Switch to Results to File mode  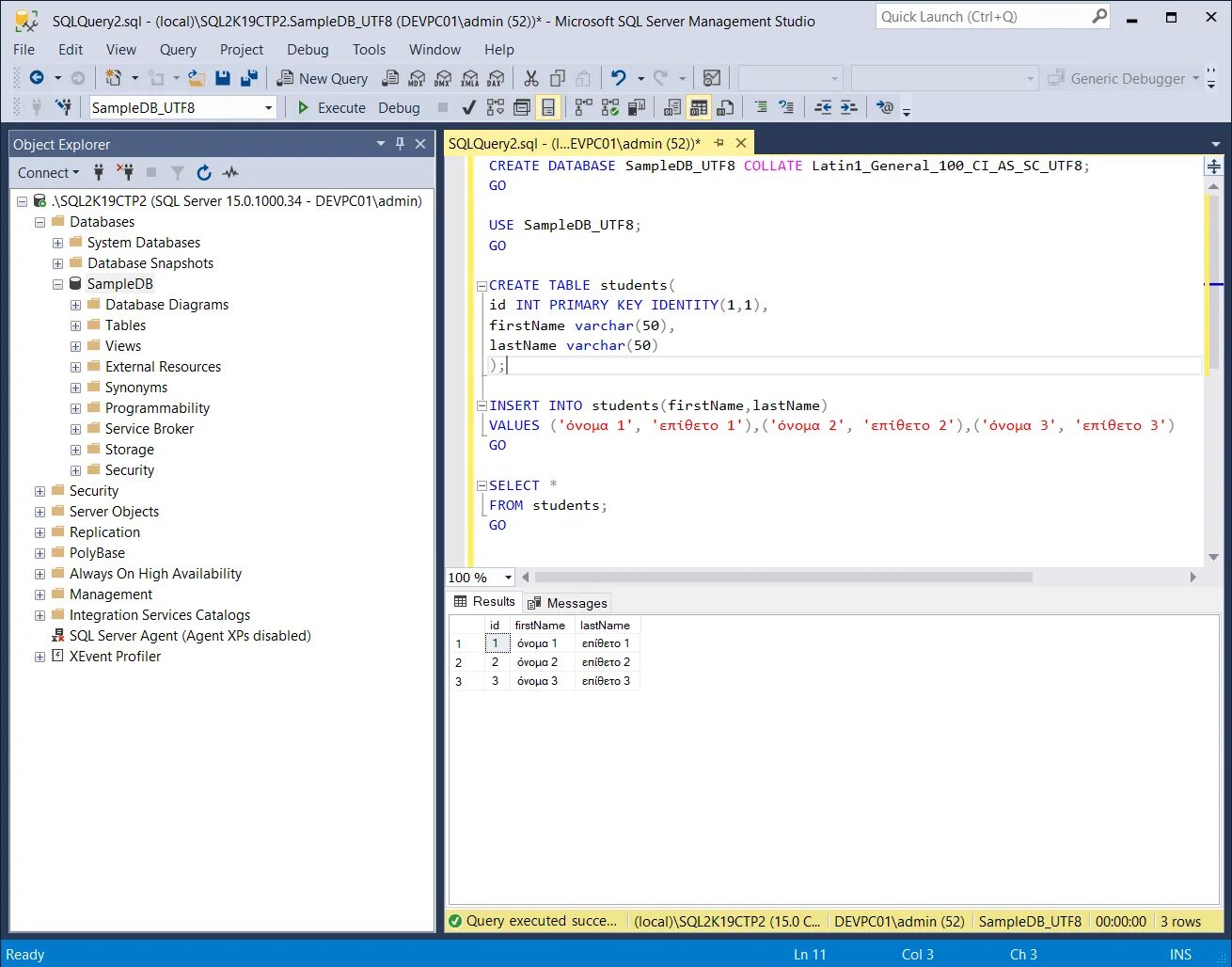click(725, 107)
